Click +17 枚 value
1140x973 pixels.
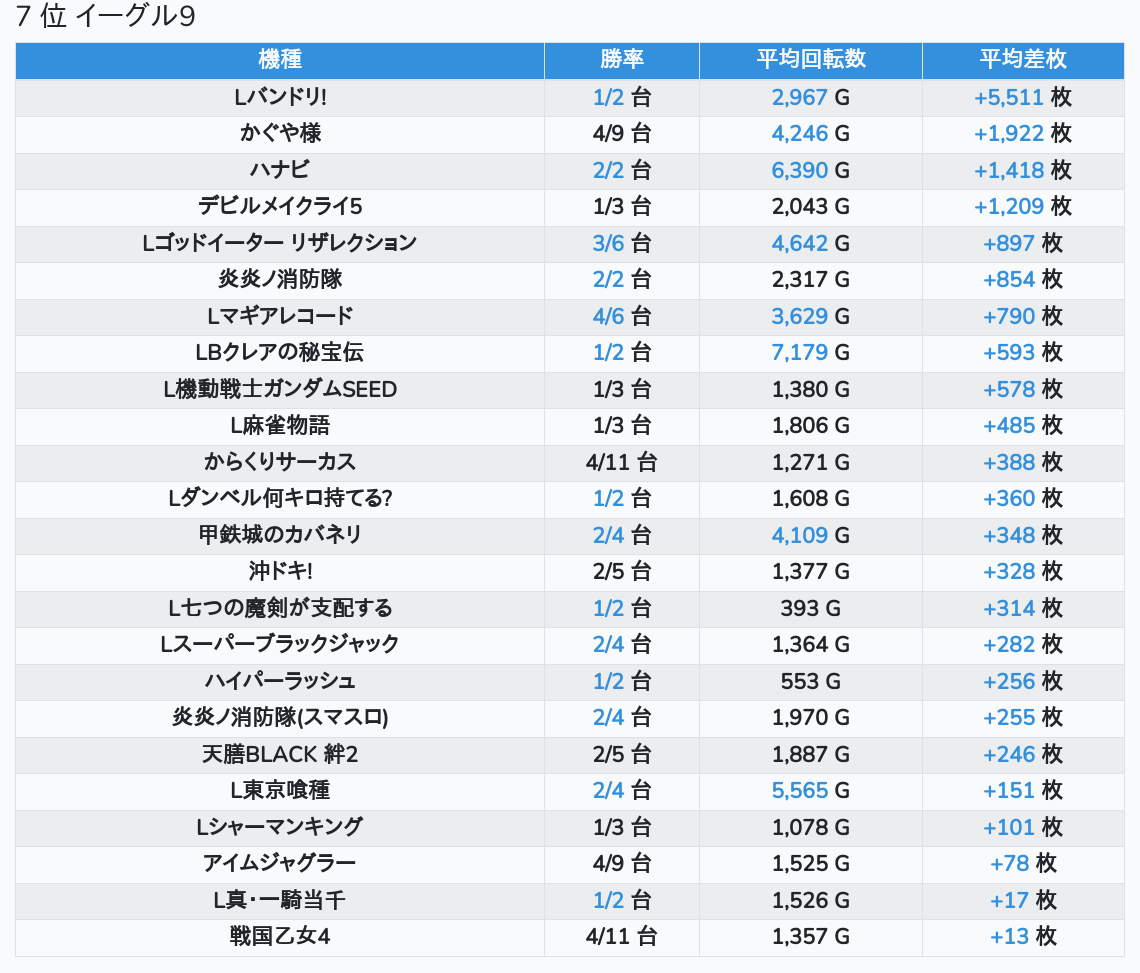(1023, 900)
